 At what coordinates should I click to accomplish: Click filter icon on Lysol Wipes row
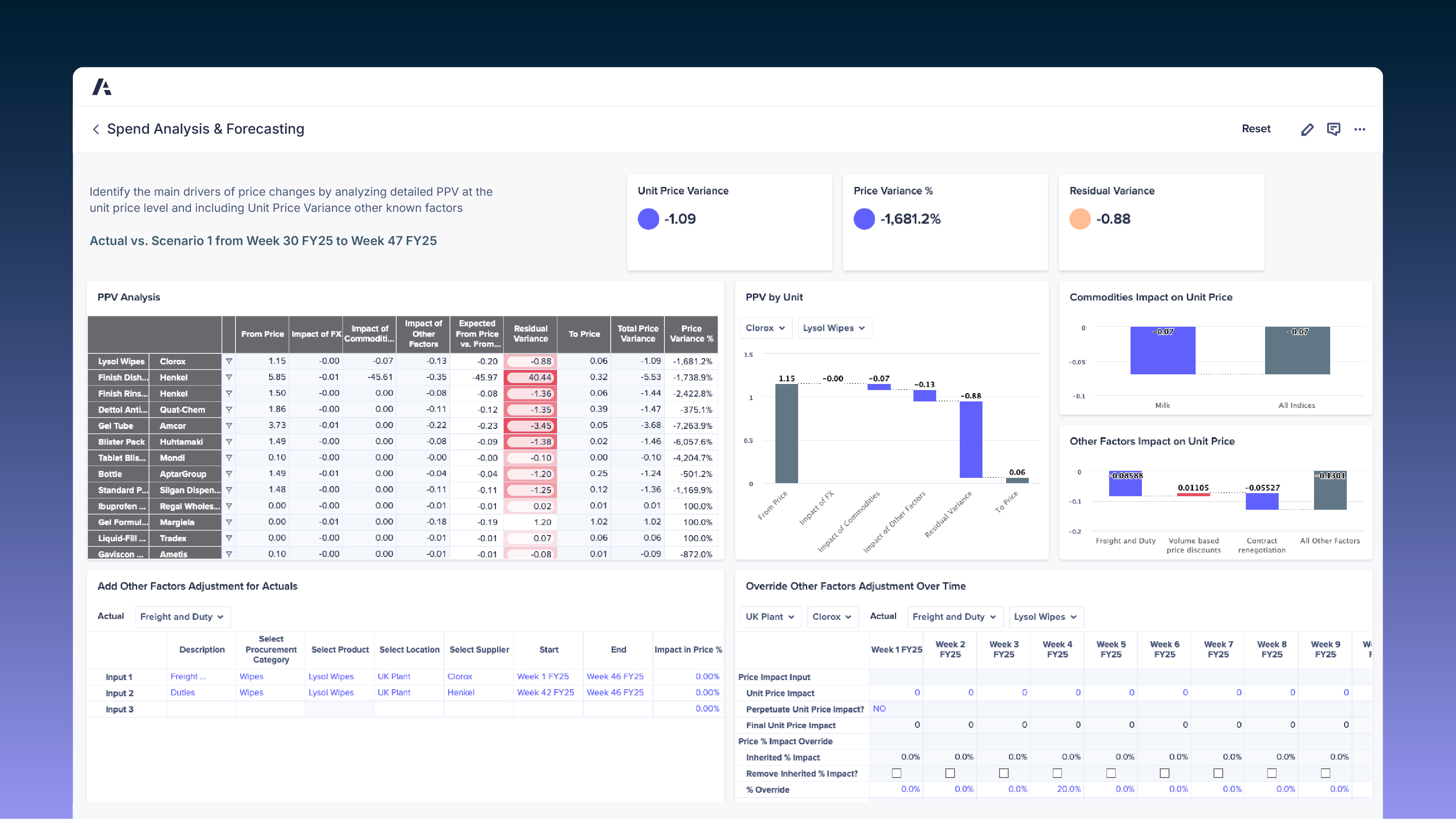point(229,361)
